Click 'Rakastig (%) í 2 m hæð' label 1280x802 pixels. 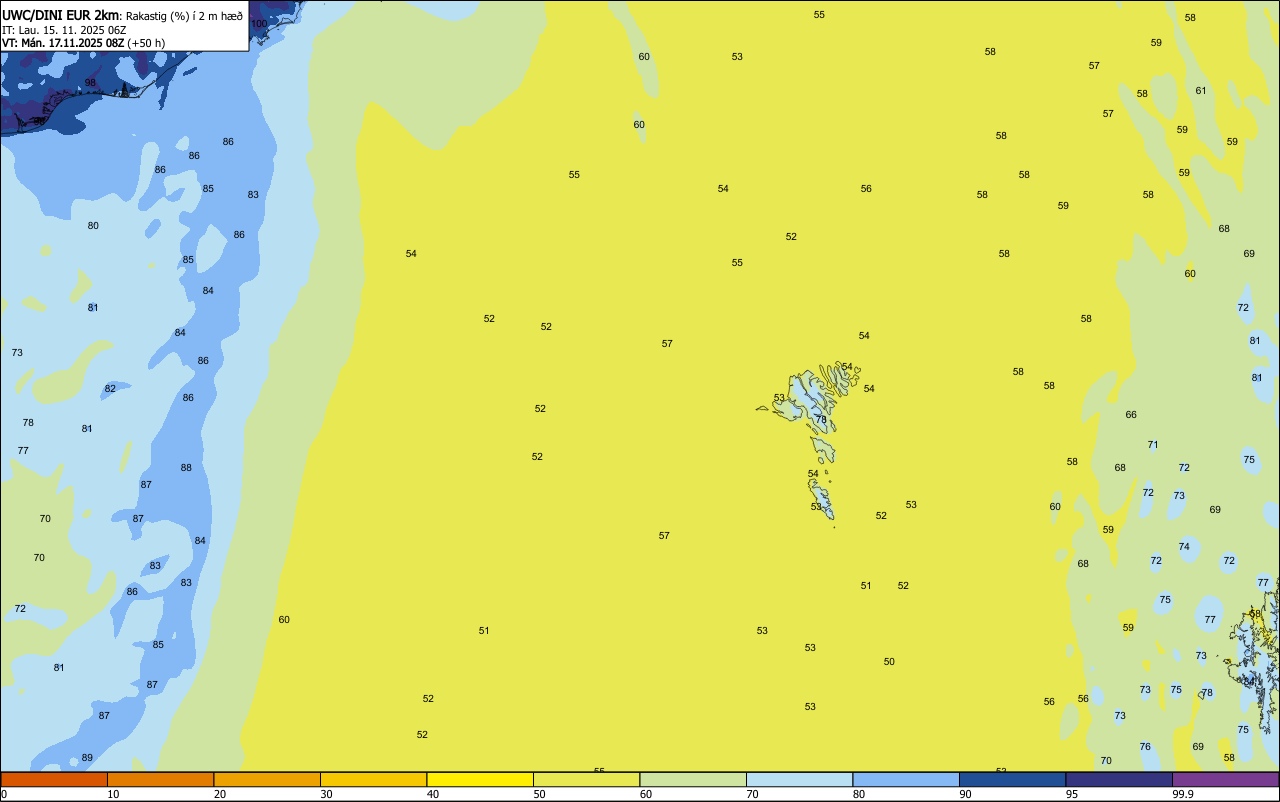[184, 16]
